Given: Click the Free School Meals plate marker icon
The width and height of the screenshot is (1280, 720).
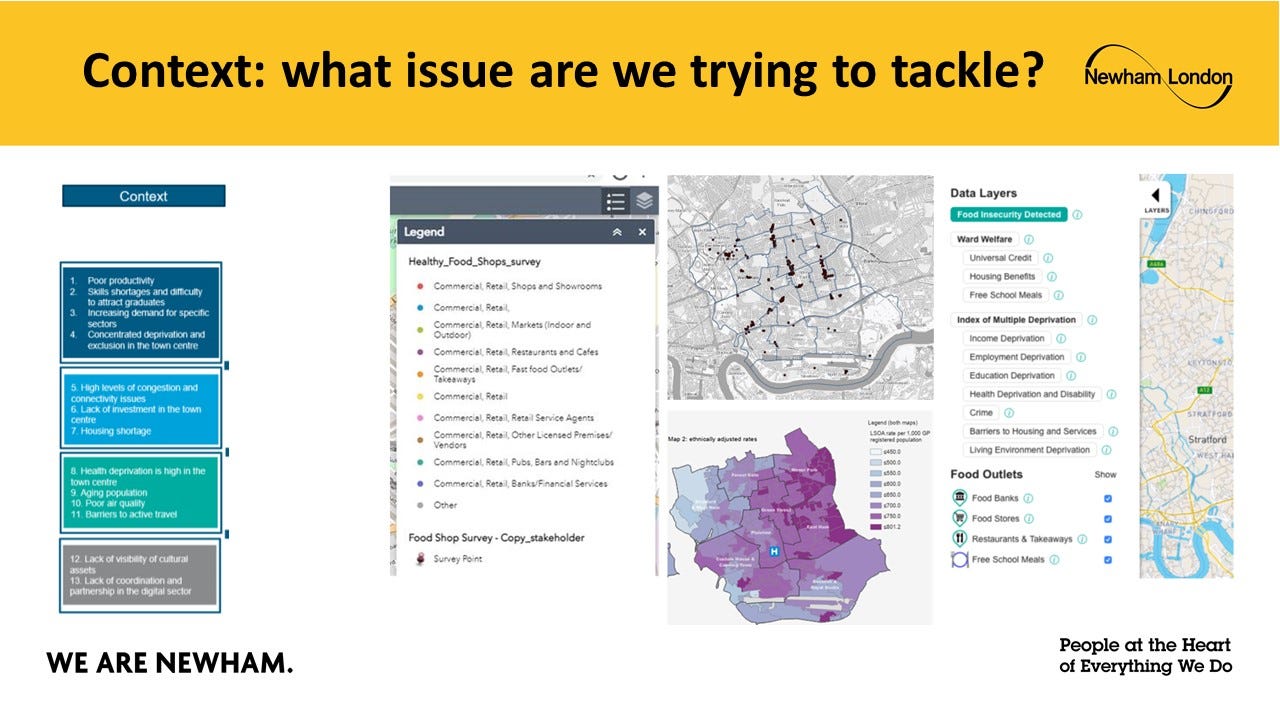Looking at the screenshot, I should click(x=960, y=559).
